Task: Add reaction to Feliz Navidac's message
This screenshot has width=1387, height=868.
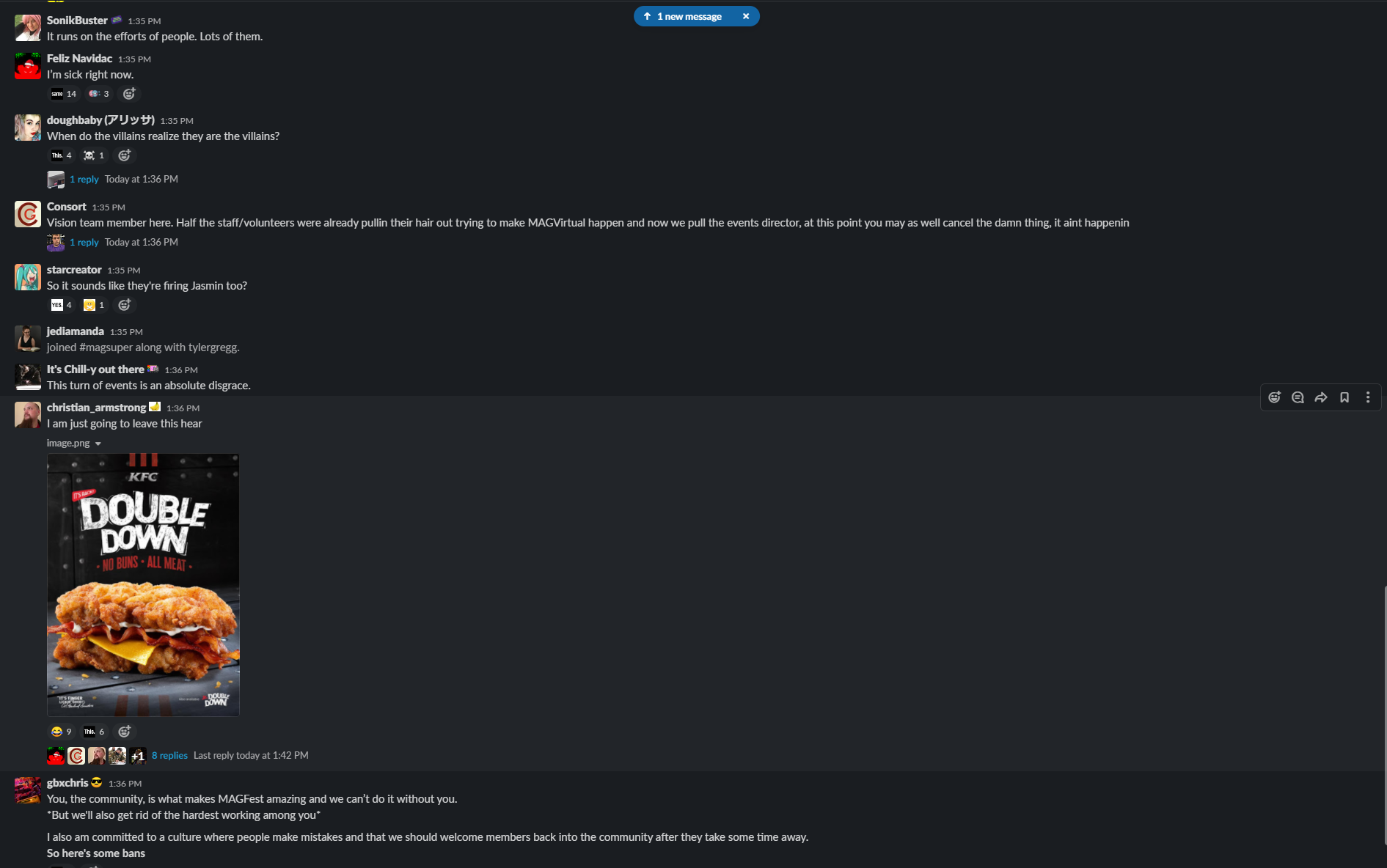Action: click(x=129, y=94)
